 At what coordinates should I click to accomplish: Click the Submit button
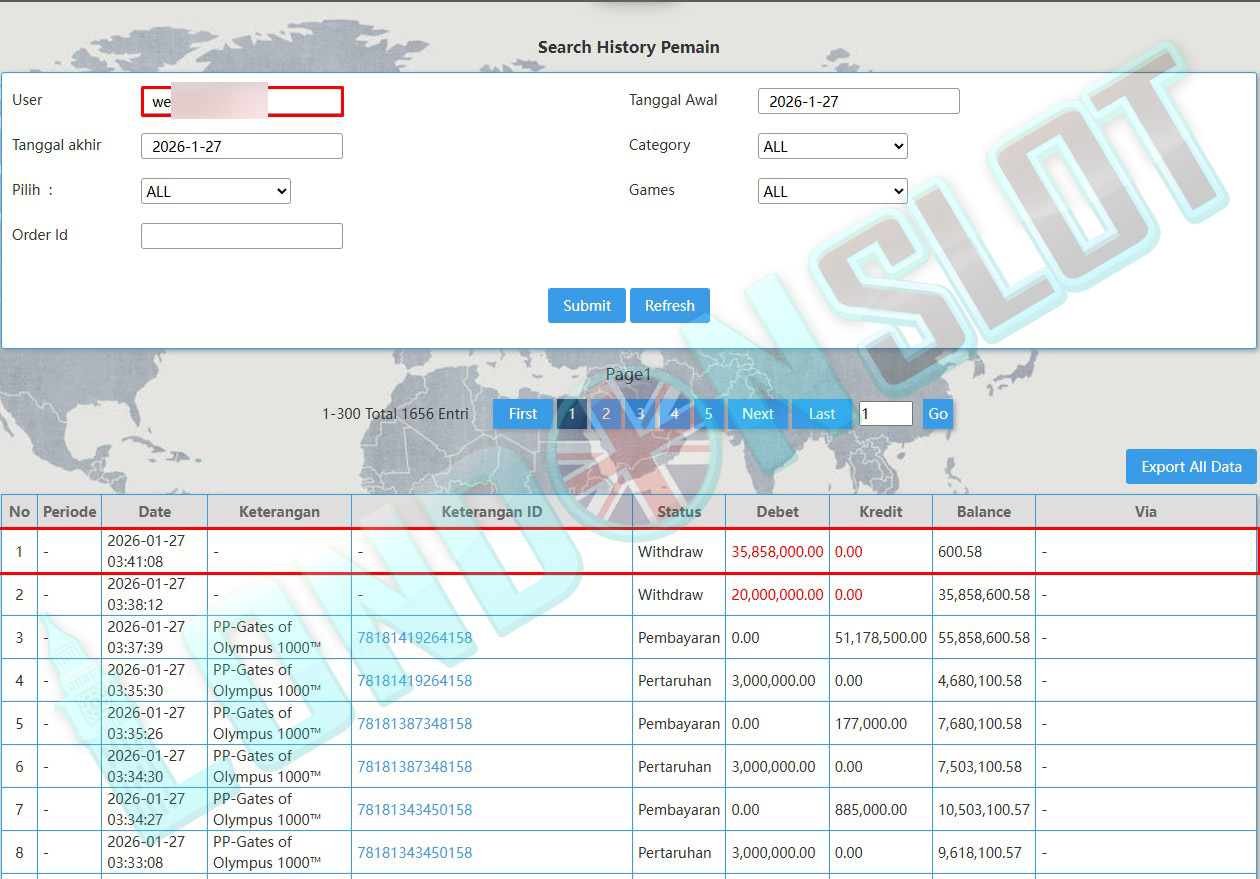[586, 306]
